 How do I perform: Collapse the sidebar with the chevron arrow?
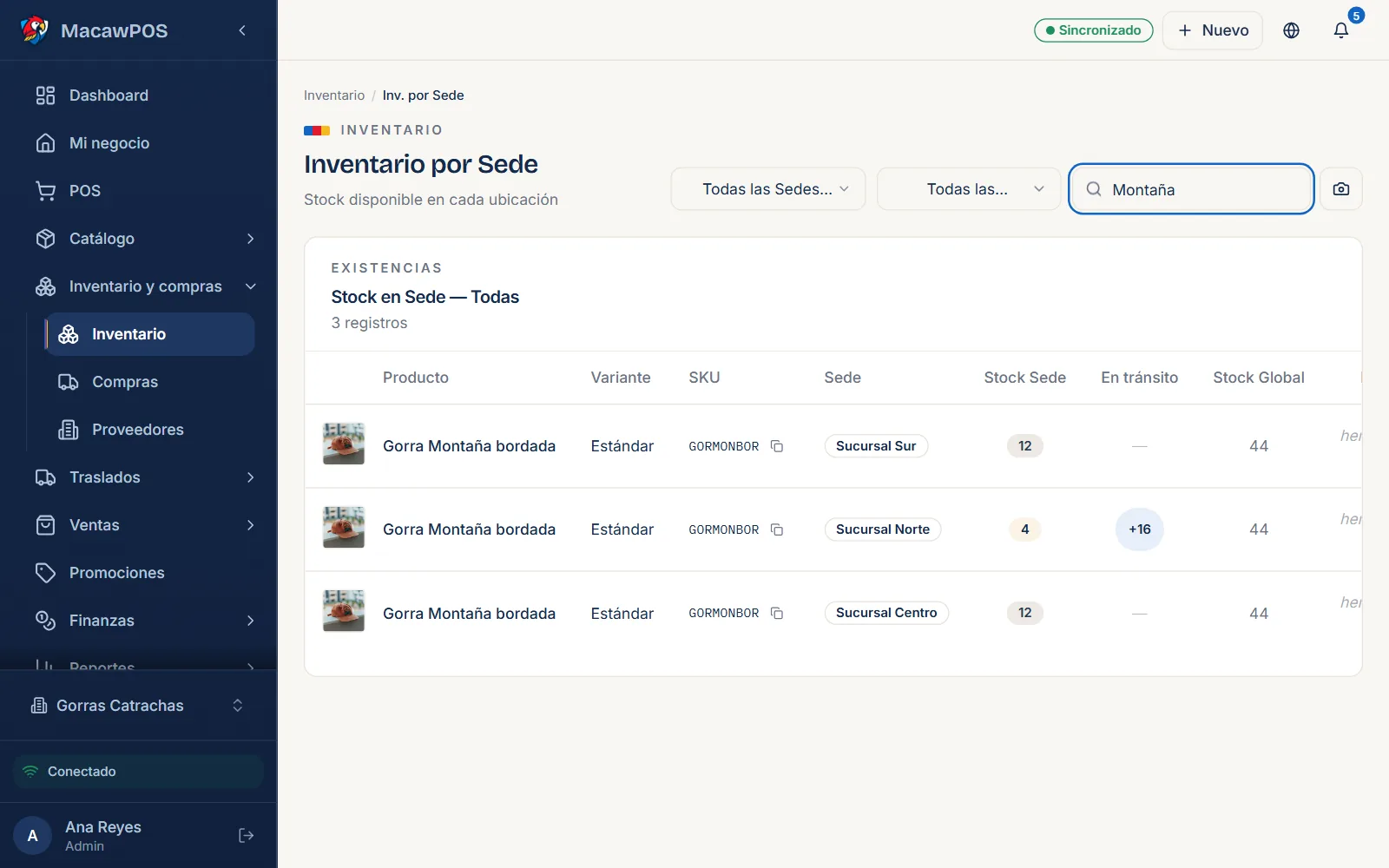(x=242, y=30)
